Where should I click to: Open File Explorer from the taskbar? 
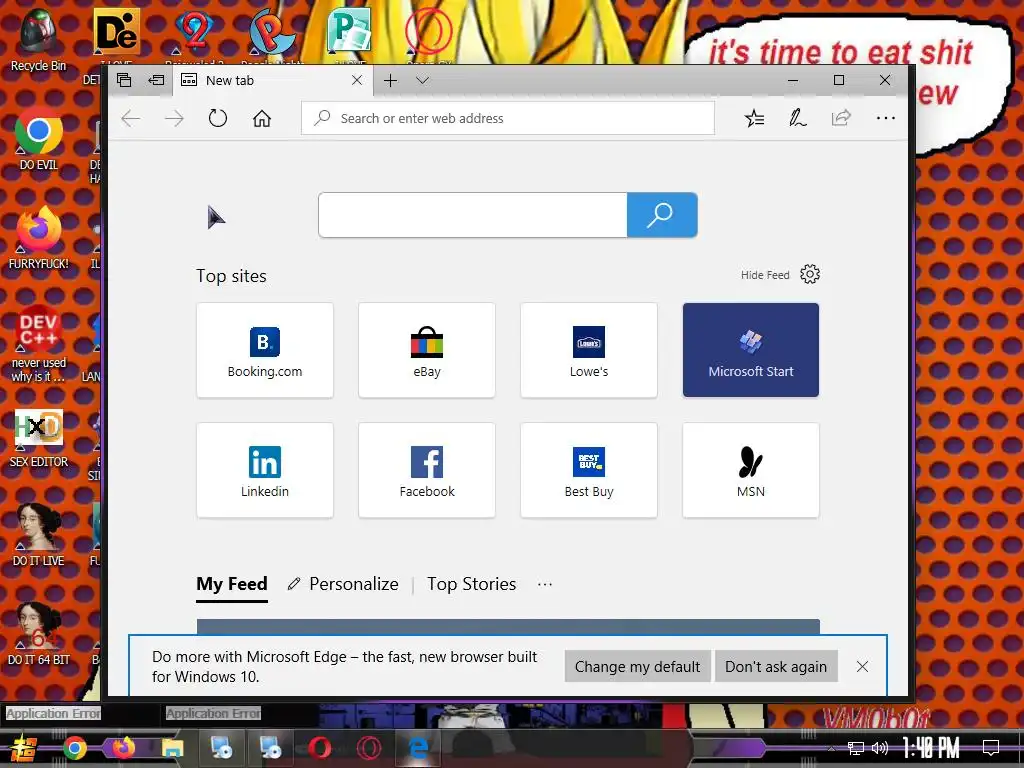click(172, 748)
